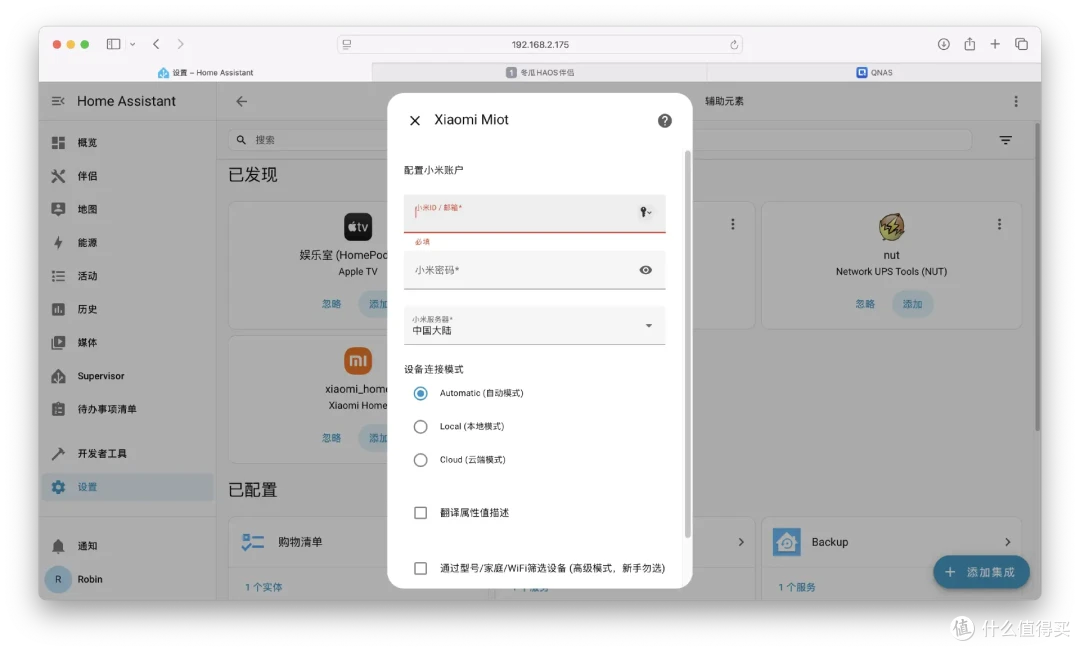
Task: Open 待办事项清单 in sidebar
Action: 127,409
